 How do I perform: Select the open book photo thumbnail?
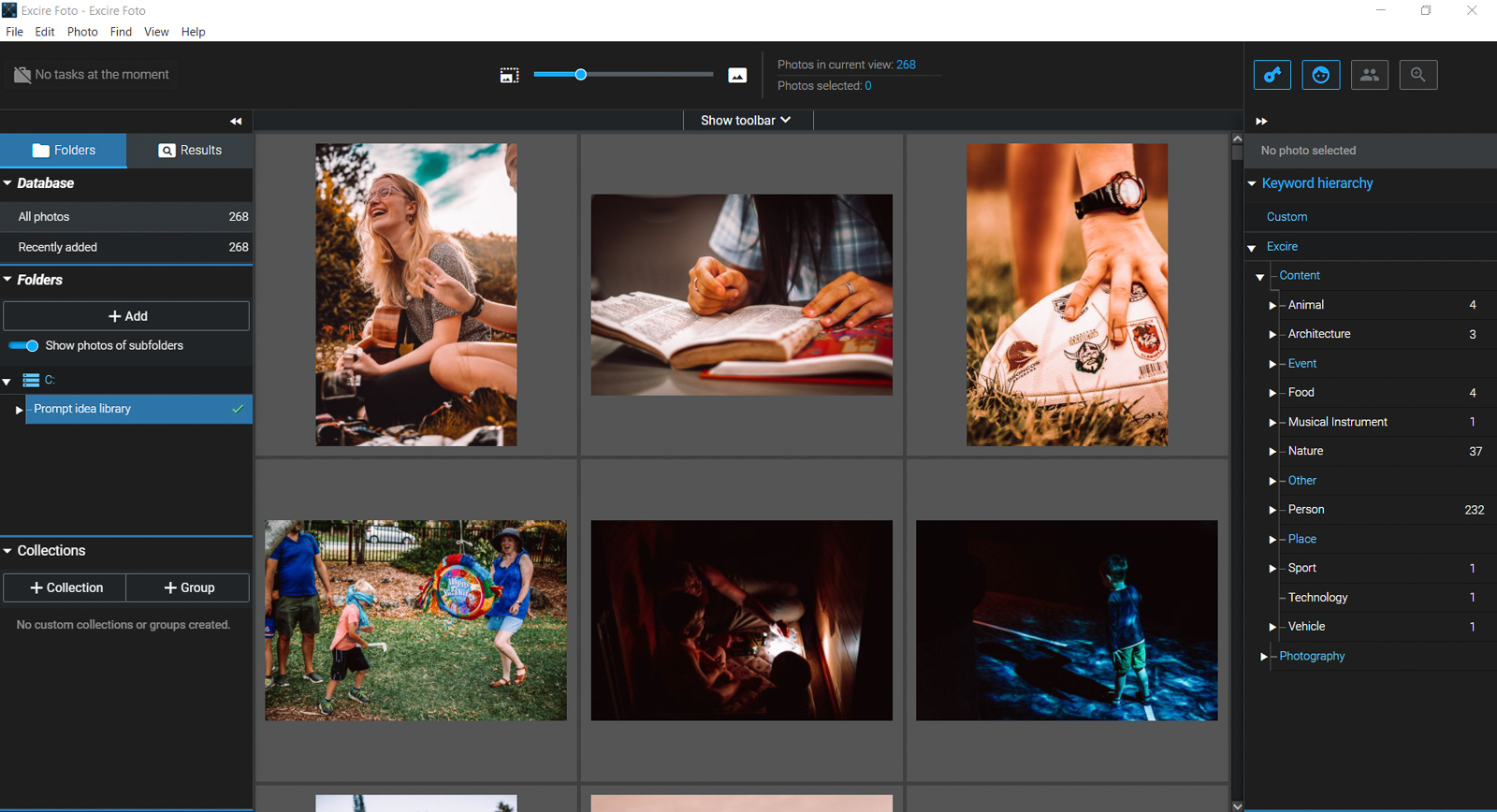tap(741, 295)
